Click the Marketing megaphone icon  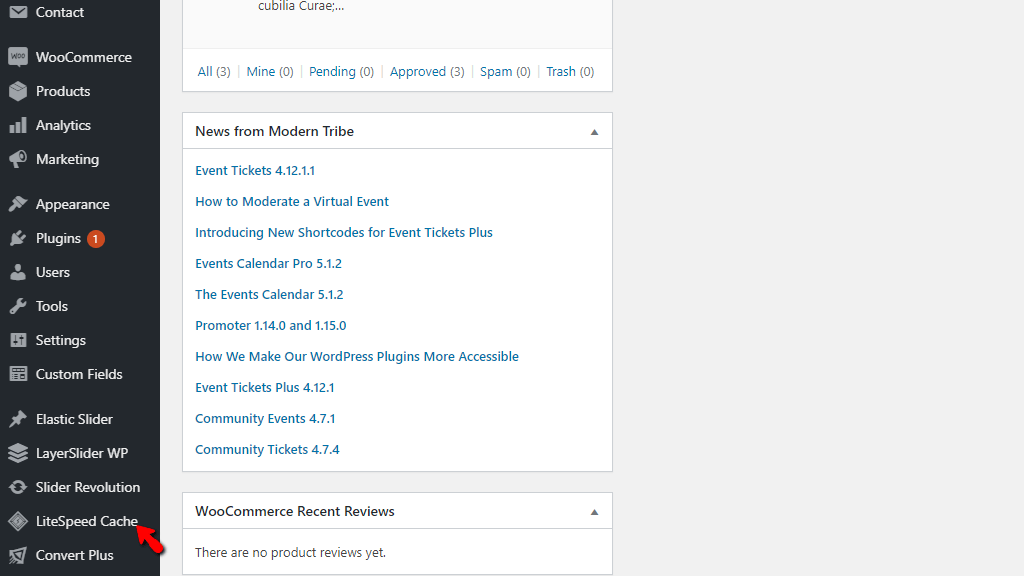pos(18,159)
